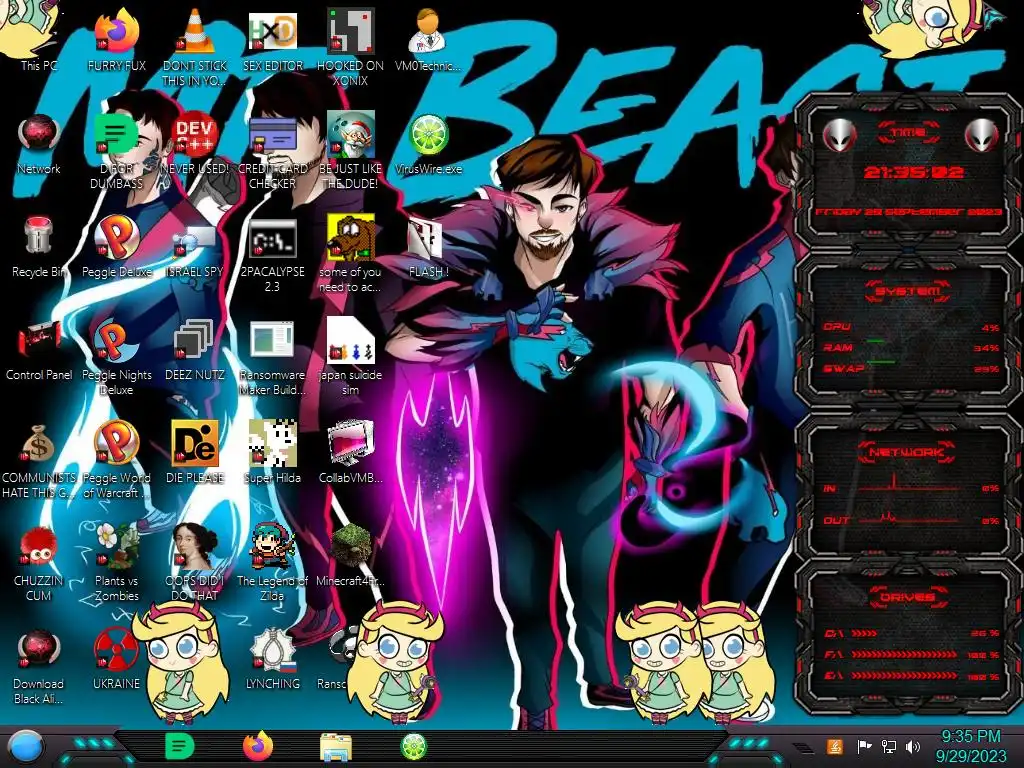The image size is (1024, 768).
Task: Click the TIME header on the widget
Action: pyautogui.click(x=908, y=133)
